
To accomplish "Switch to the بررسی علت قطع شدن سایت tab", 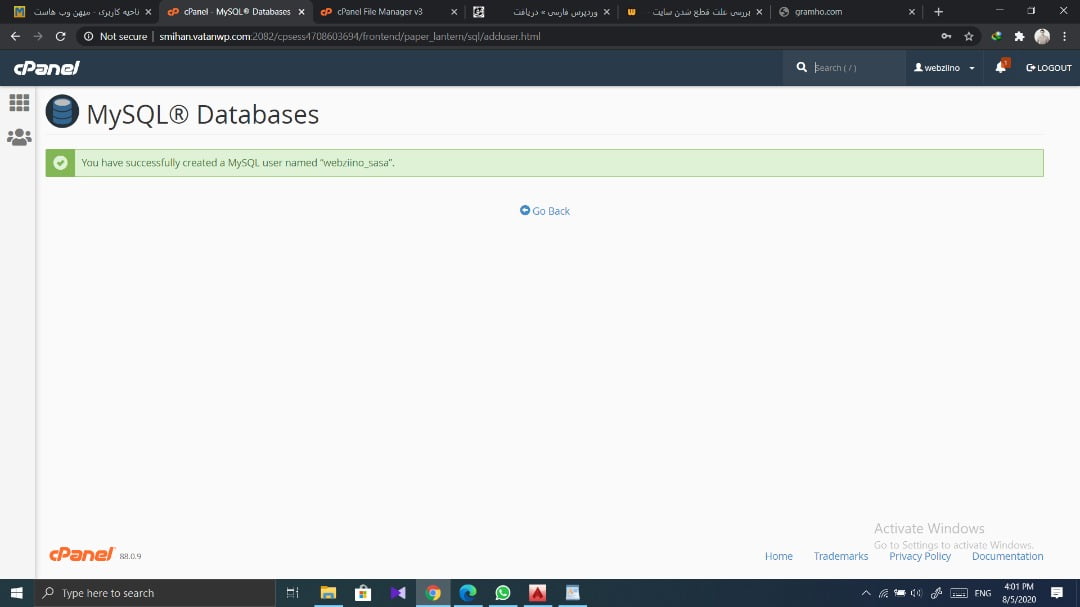I will (701, 12).
